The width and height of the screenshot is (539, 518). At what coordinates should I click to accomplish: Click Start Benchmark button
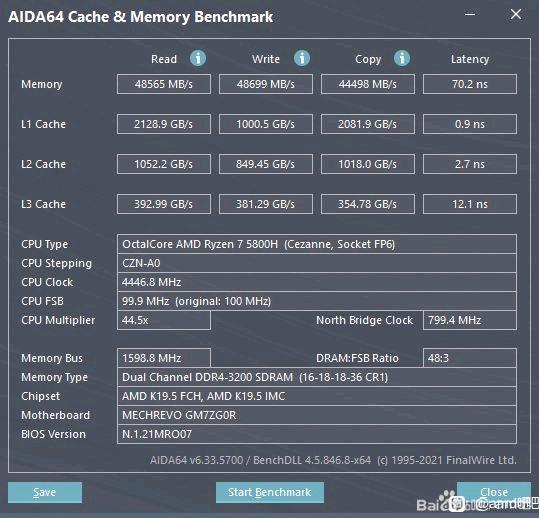[270, 492]
